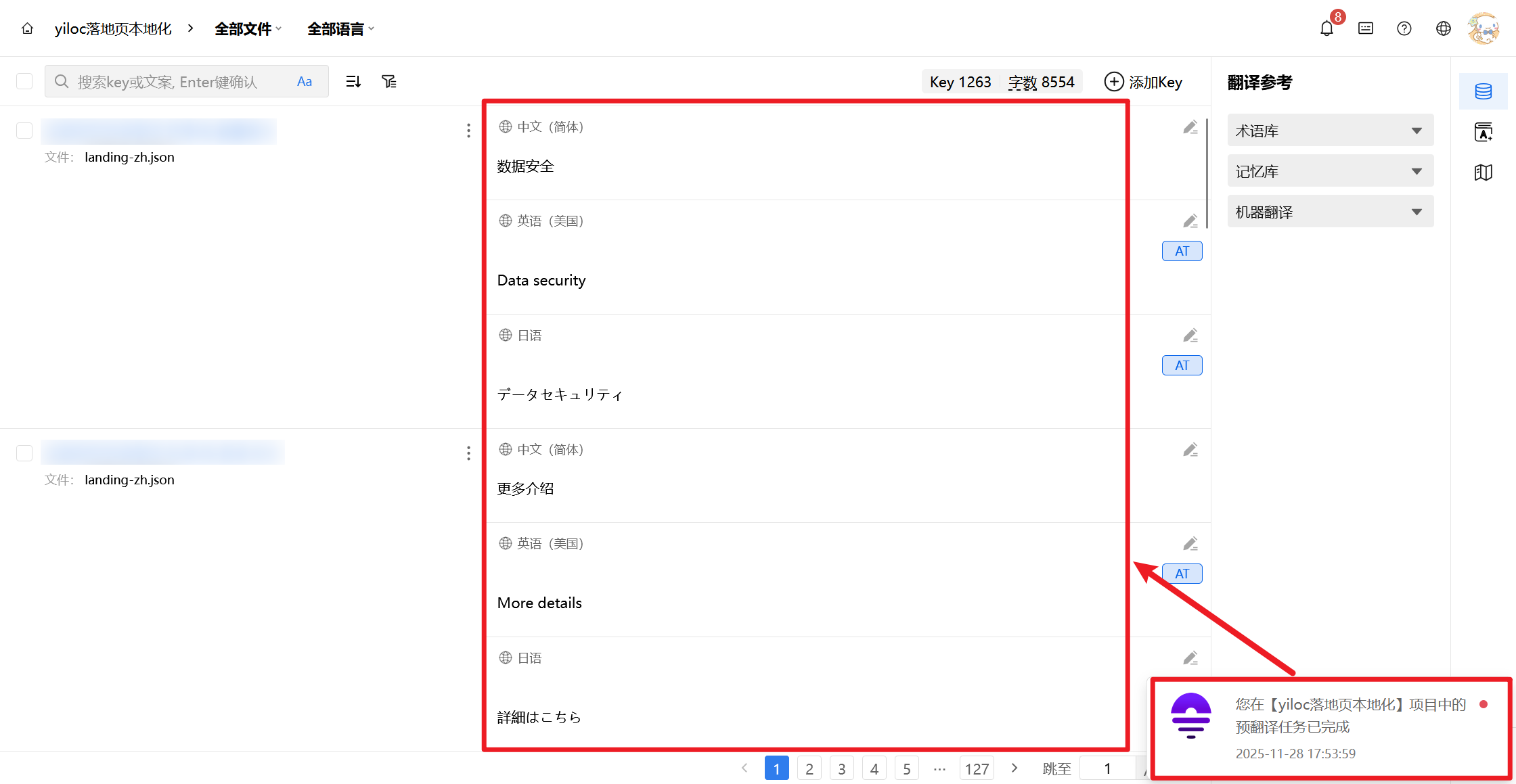
Task: Open the language globe icon in header
Action: [x=1444, y=28]
